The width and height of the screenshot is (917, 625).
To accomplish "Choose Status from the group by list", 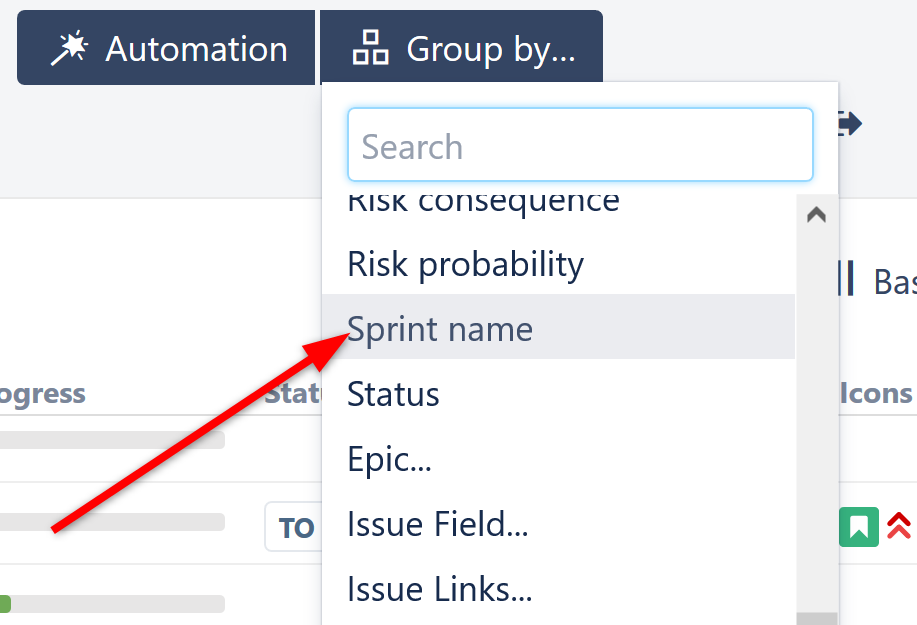I will tap(393, 394).
